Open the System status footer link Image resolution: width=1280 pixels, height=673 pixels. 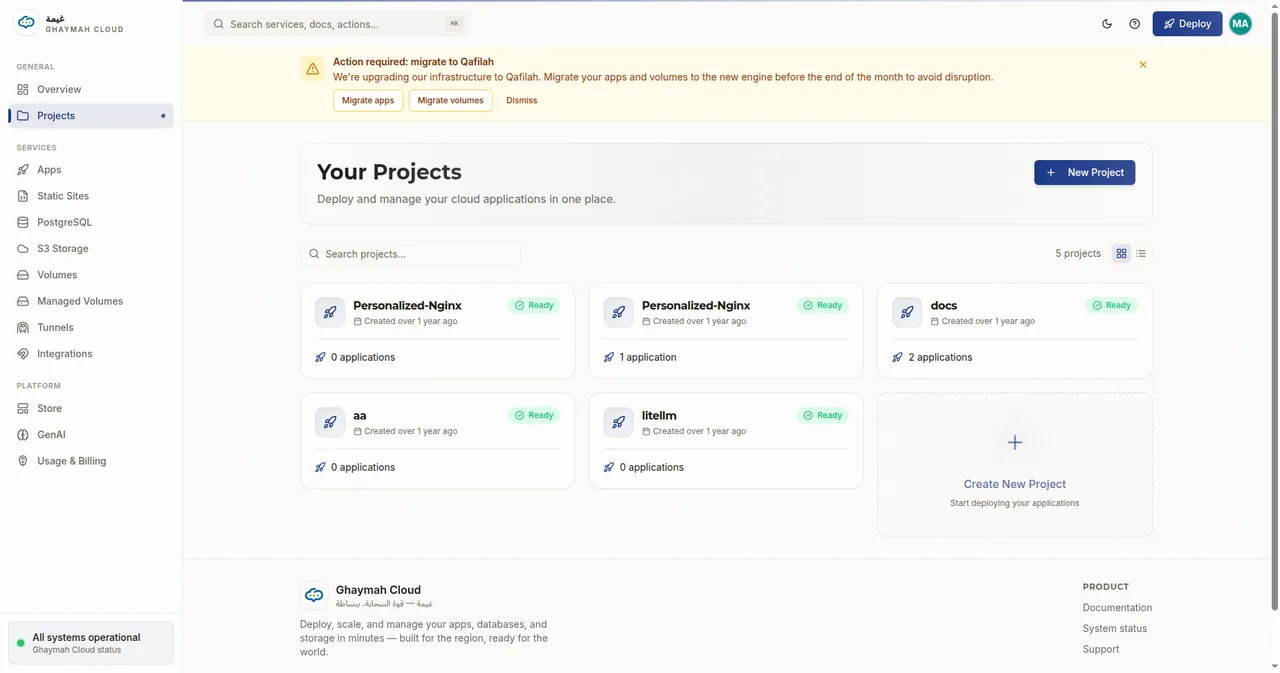[1115, 629]
